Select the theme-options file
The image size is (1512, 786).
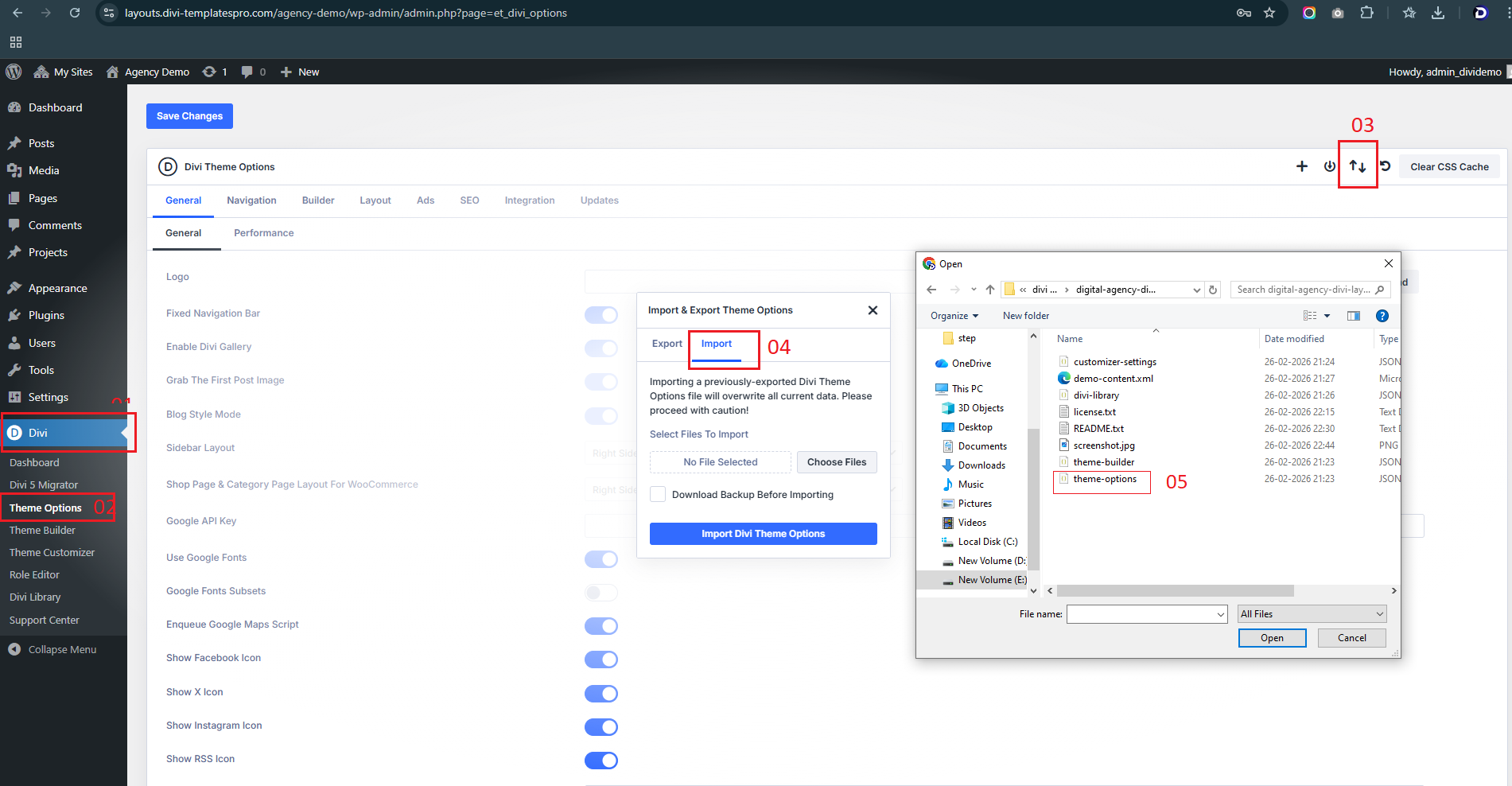point(1104,479)
